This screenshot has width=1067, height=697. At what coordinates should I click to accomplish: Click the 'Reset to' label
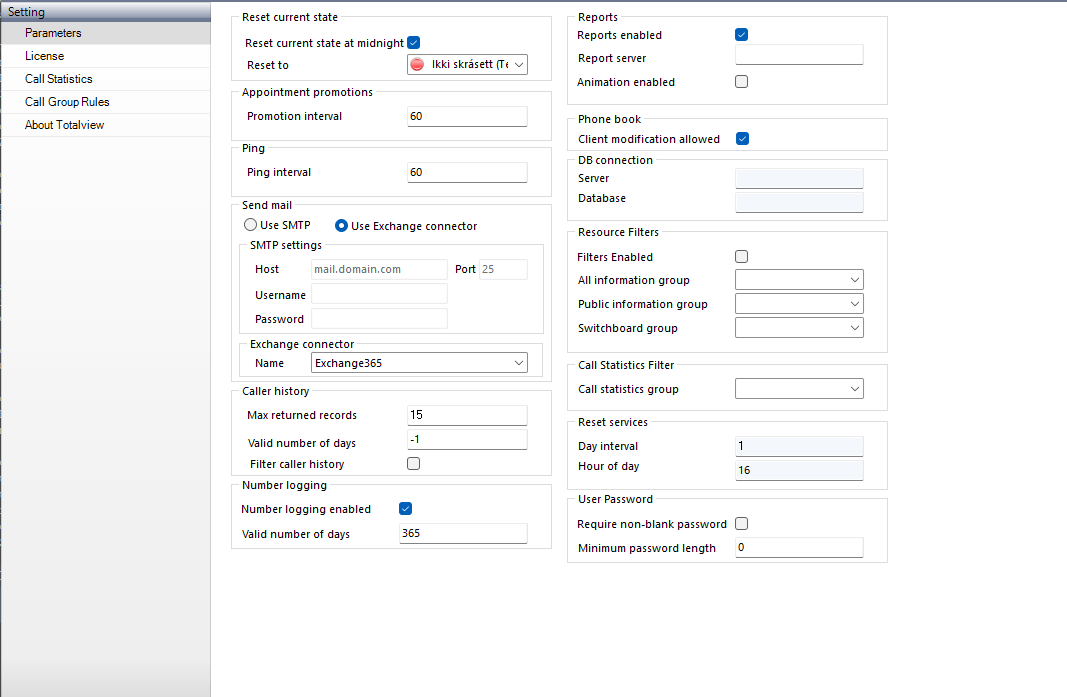coord(267,65)
